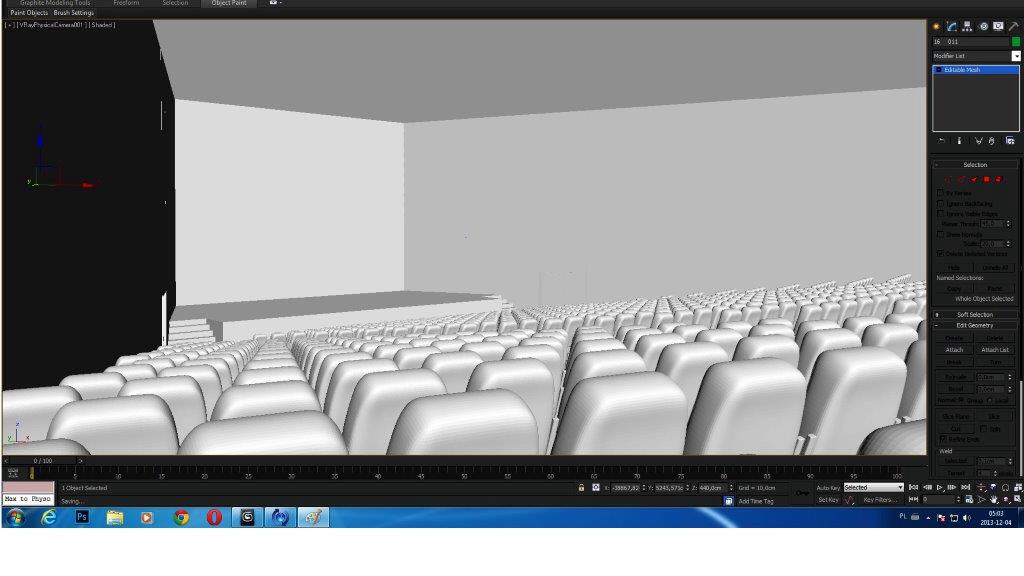
Task: Toggle Ignore Backfacing checkbox
Action: [x=940, y=203]
